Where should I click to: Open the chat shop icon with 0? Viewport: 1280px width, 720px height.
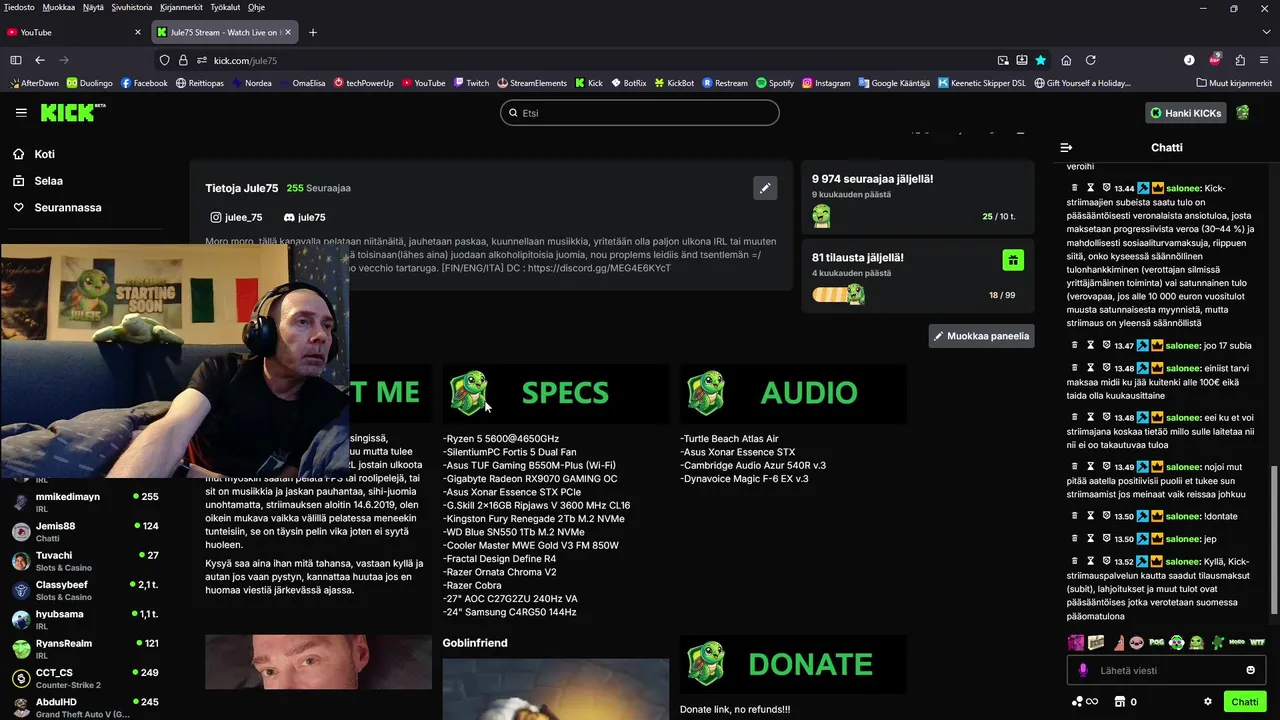coord(1125,702)
